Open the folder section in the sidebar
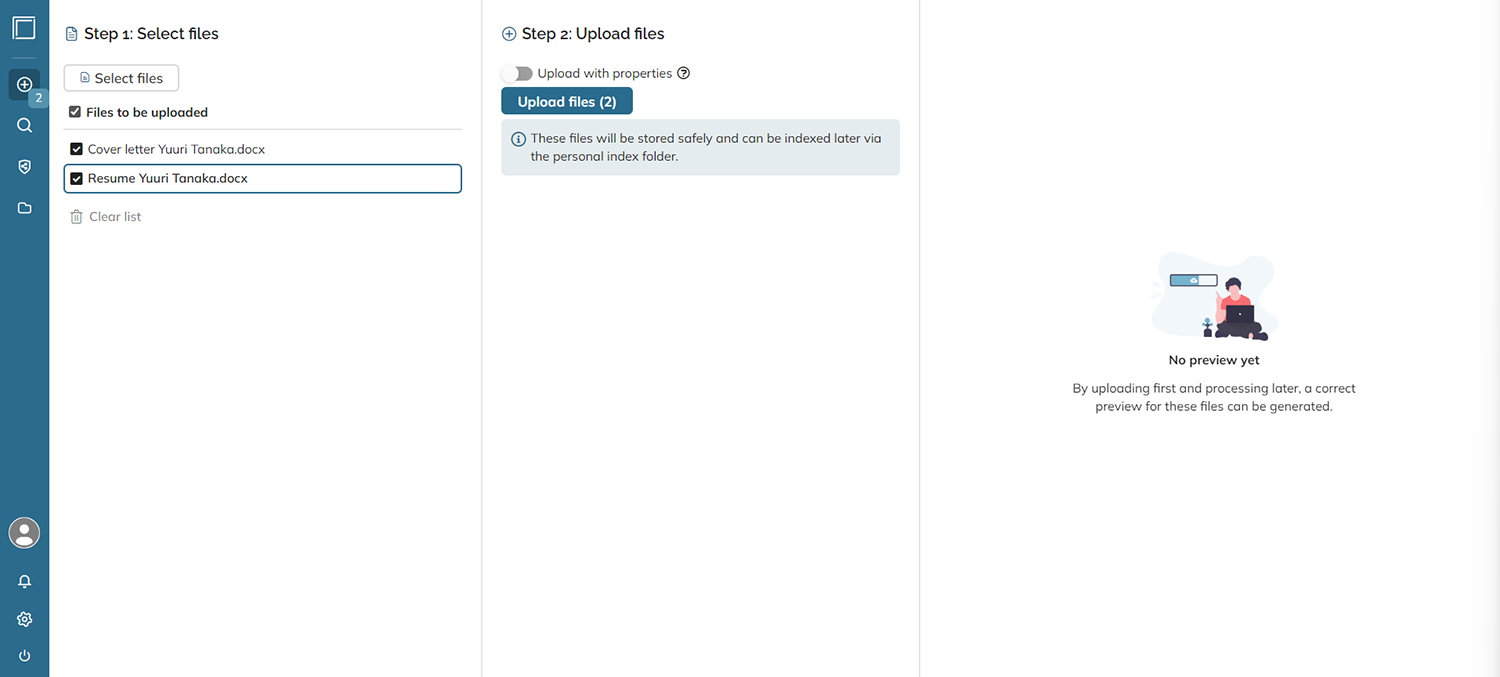The image size is (1500, 677). [24, 208]
